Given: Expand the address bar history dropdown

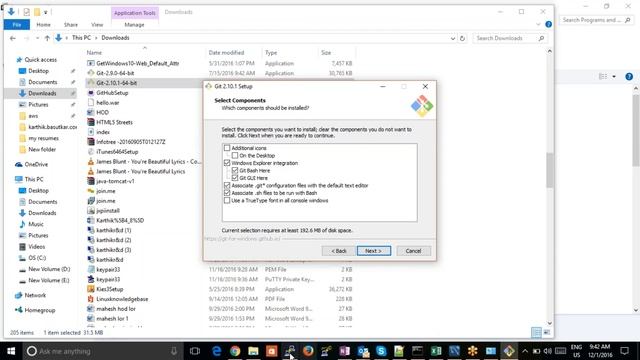Looking at the screenshot, I should (x=453, y=38).
